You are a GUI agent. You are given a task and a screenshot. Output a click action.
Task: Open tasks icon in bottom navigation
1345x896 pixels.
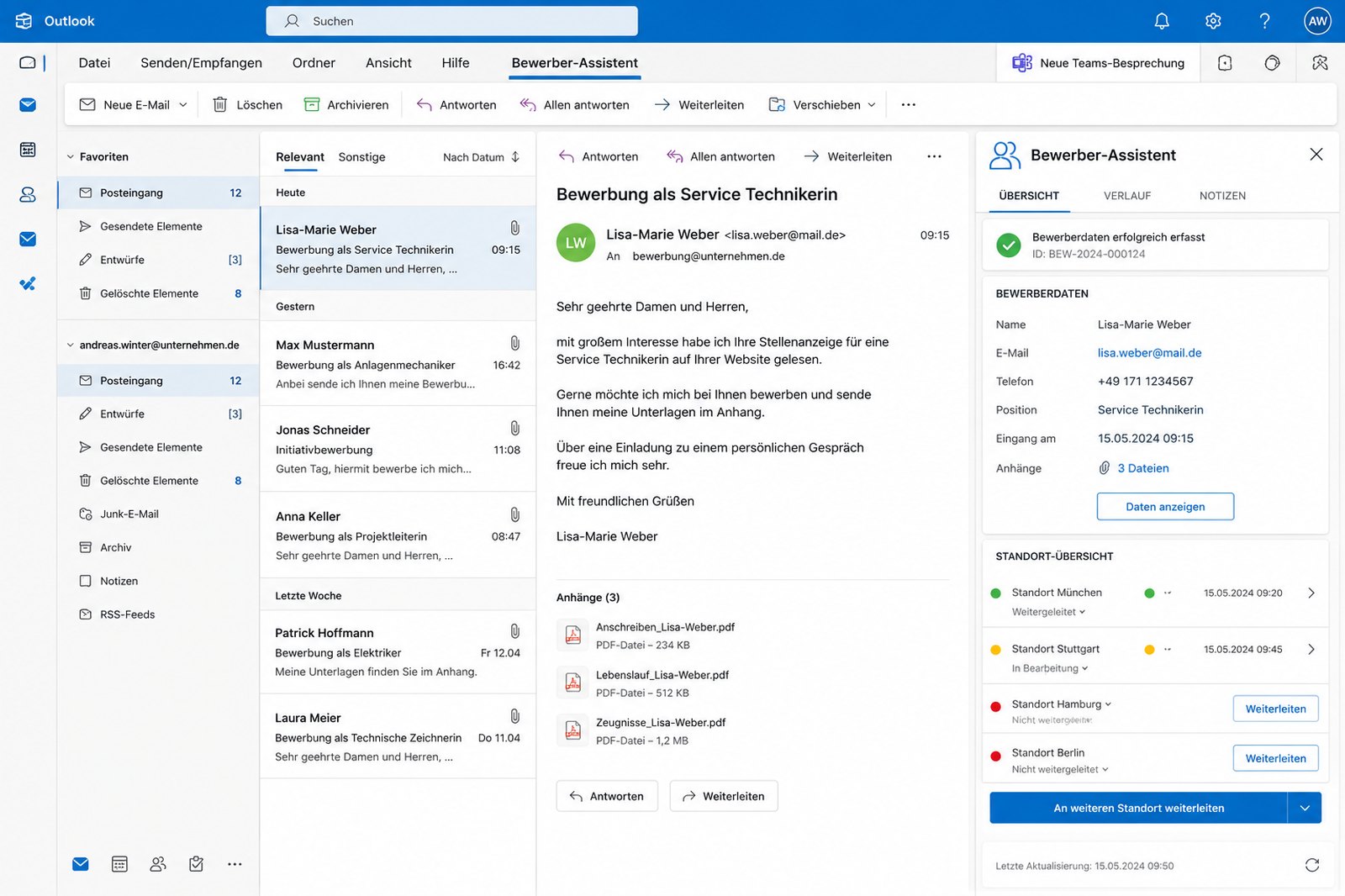point(196,864)
